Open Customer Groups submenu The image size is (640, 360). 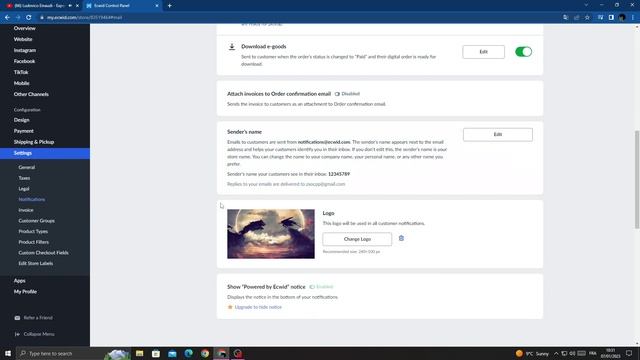pos(36,221)
